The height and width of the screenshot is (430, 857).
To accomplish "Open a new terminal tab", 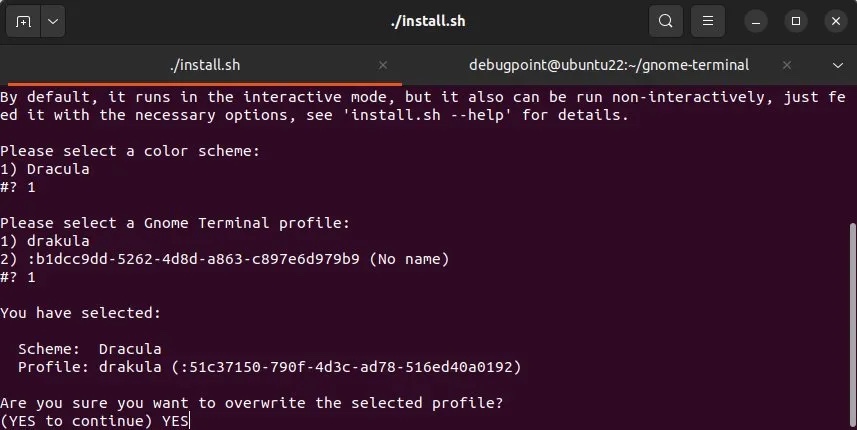I will pyautogui.click(x=24, y=20).
